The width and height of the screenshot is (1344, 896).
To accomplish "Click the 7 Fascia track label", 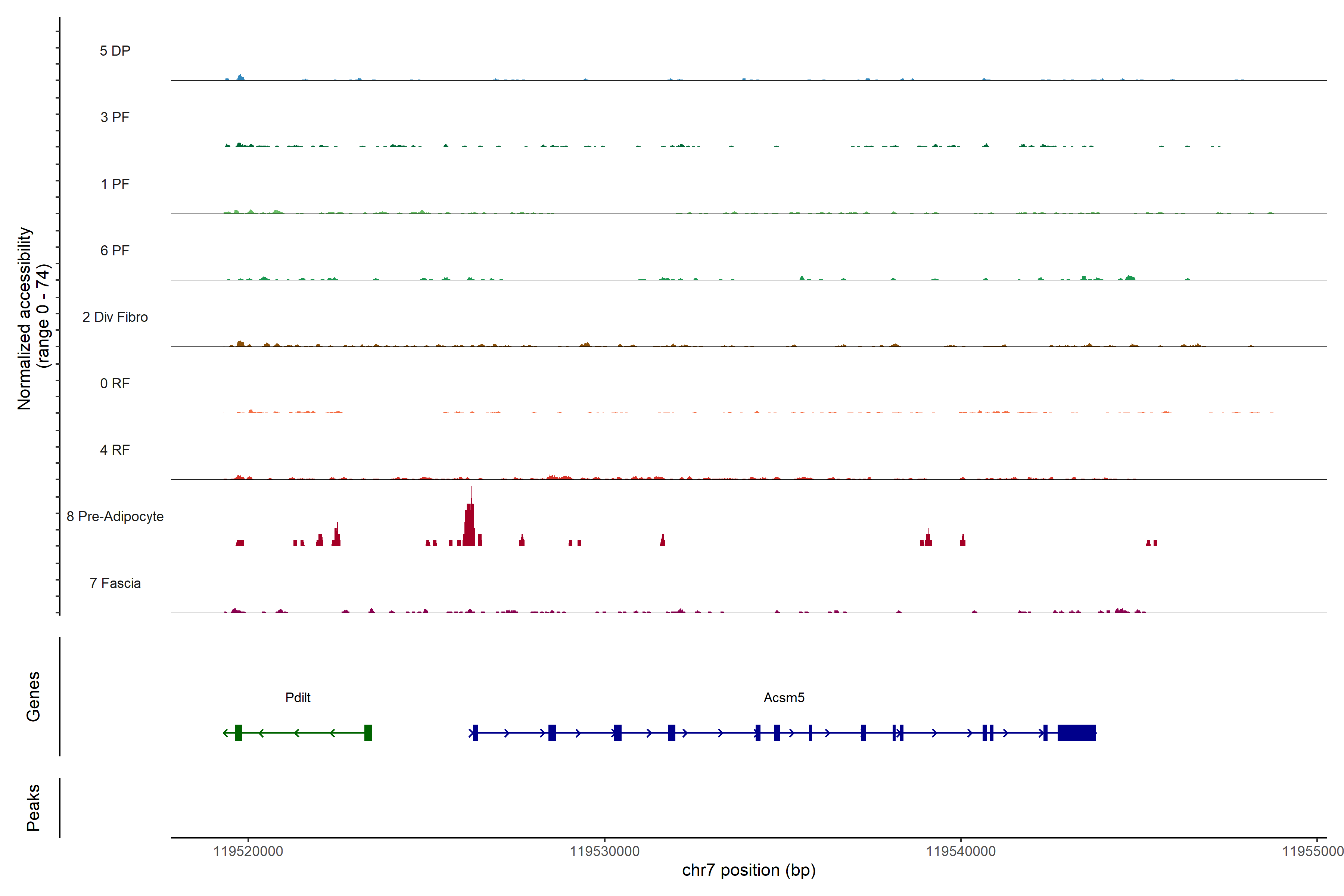I will (x=115, y=583).
